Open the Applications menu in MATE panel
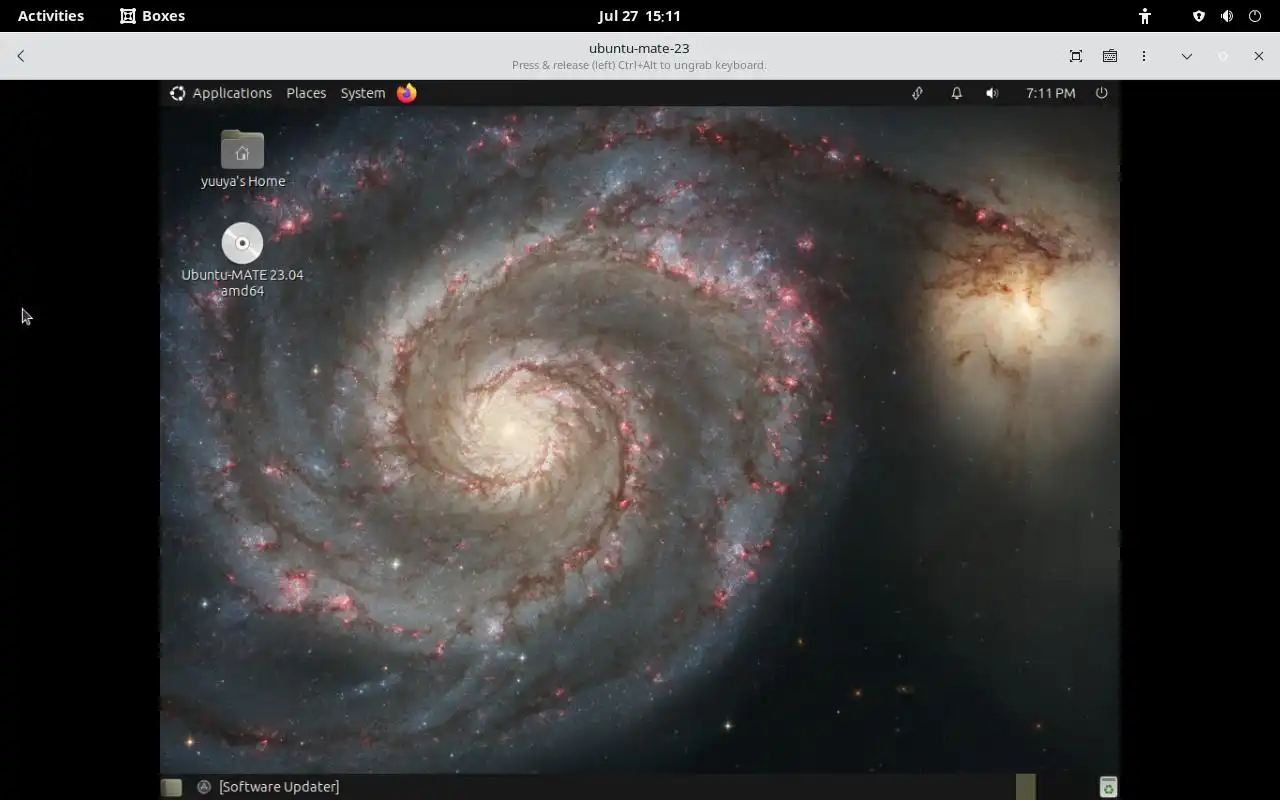 pos(220,93)
